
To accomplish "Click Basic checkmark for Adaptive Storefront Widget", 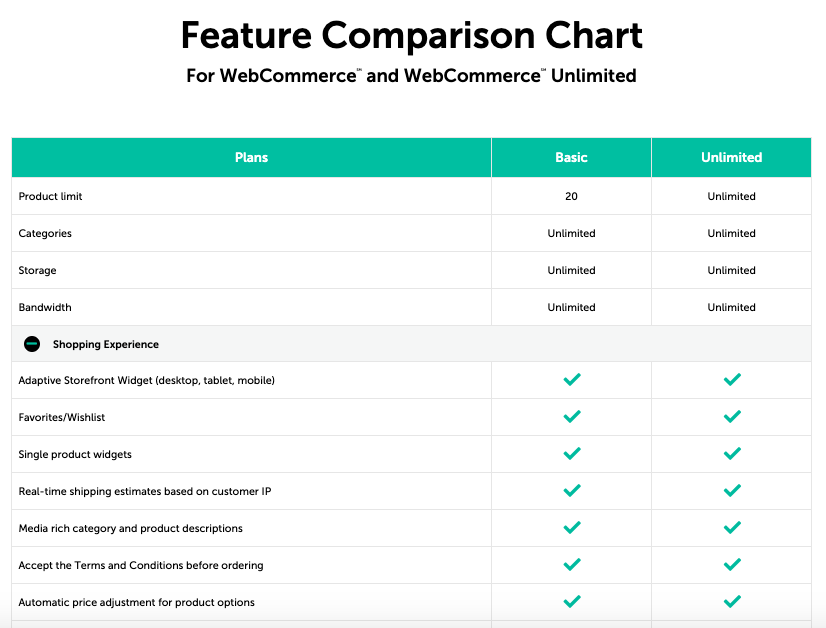I will click(x=571, y=380).
